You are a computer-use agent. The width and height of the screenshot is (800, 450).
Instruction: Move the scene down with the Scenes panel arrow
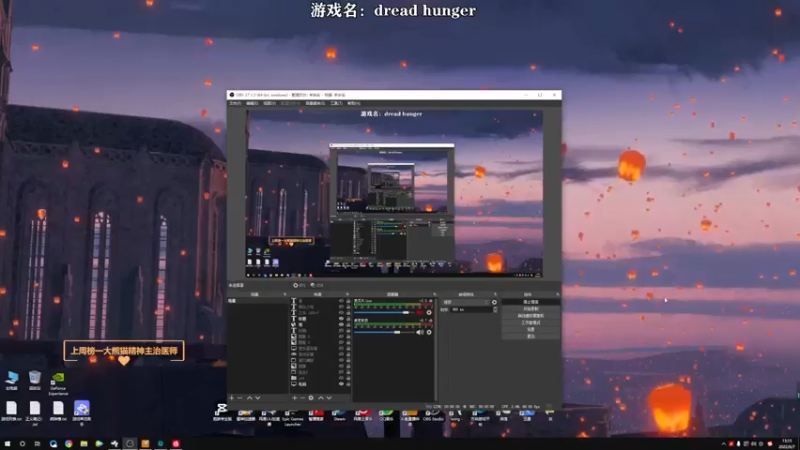pyautogui.click(x=258, y=397)
